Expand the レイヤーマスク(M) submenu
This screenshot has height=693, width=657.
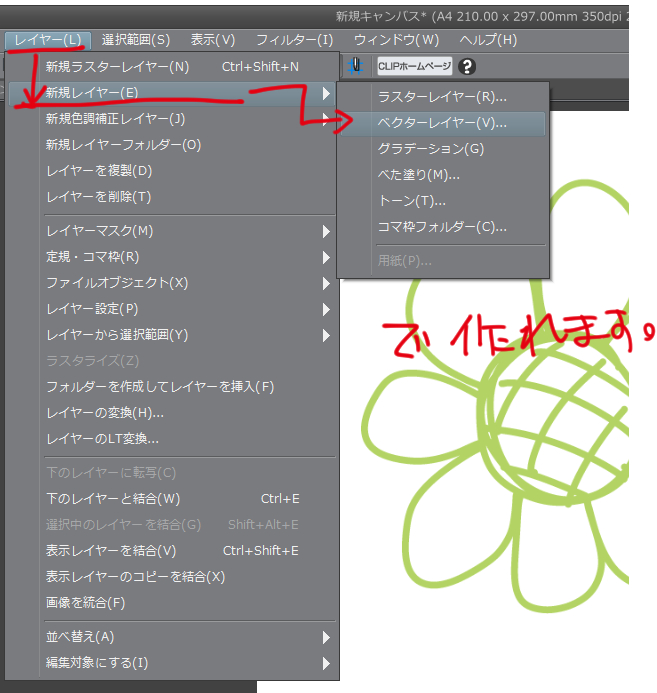coord(100,231)
